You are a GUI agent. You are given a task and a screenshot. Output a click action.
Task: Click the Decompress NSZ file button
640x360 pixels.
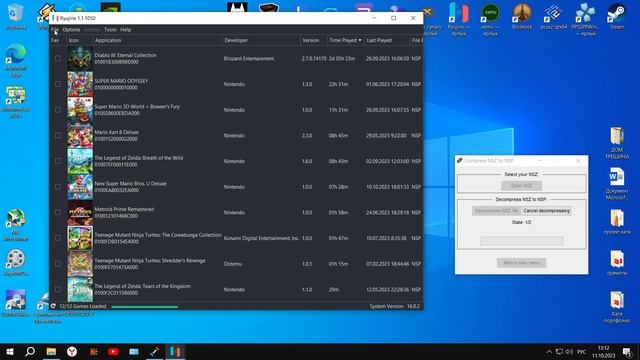tap(496, 211)
